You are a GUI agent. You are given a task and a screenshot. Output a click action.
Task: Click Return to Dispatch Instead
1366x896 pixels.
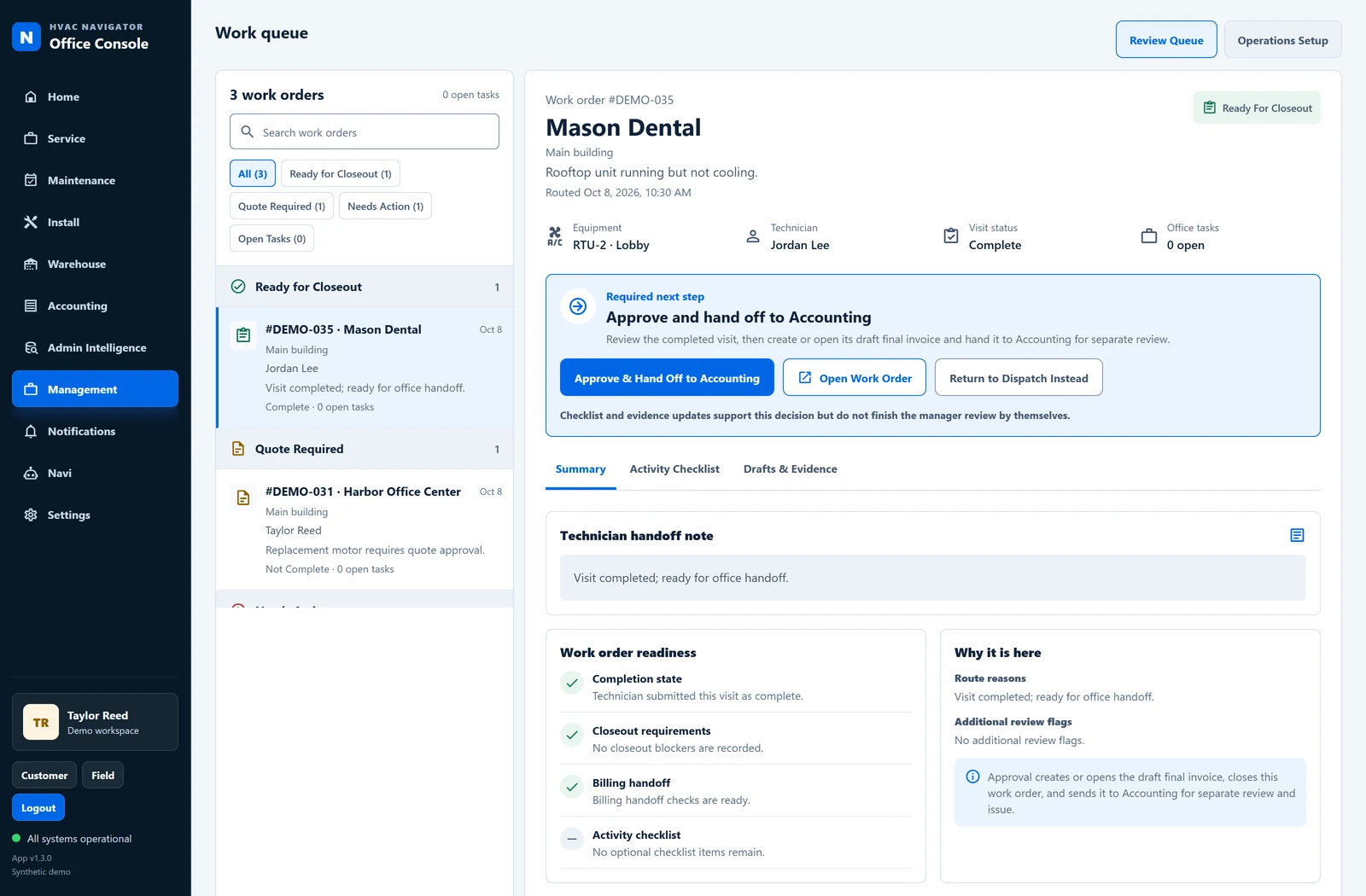point(1019,377)
